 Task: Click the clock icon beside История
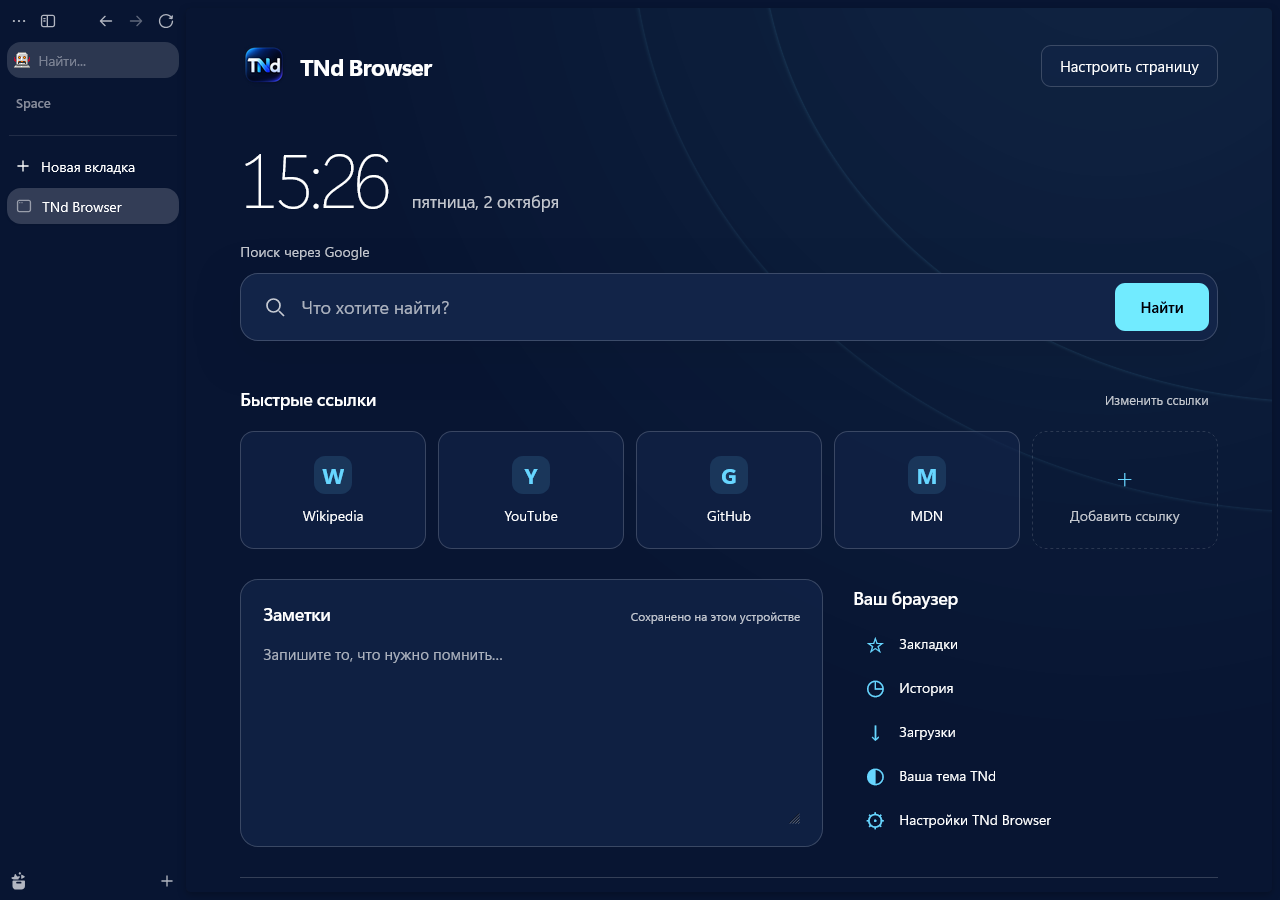click(x=875, y=689)
